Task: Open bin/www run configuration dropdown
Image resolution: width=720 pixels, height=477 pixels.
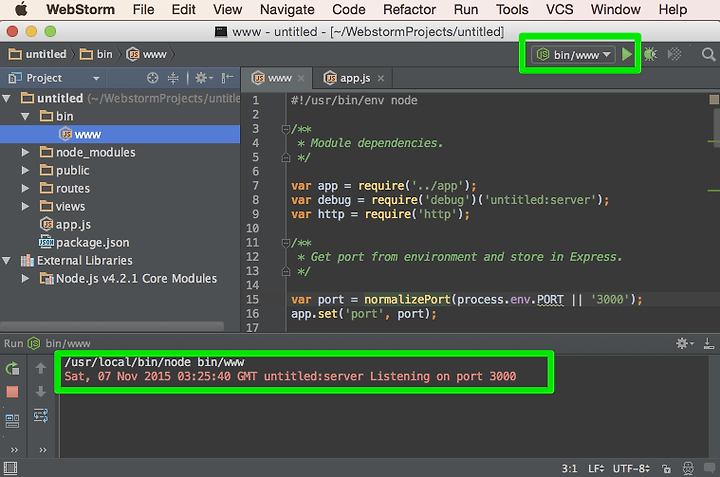Action: [574, 55]
